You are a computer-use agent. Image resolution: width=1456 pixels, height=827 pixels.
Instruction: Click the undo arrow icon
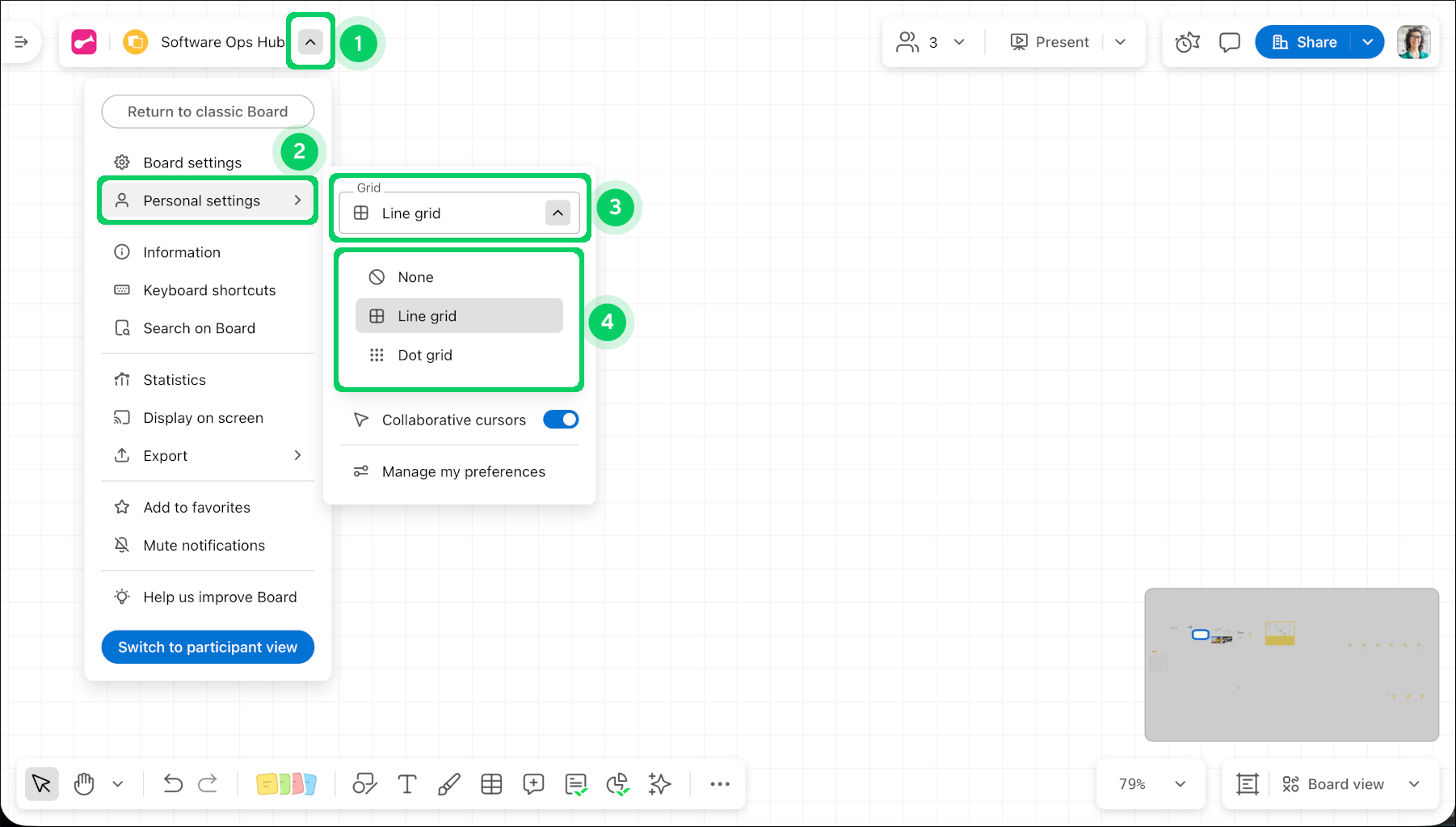[172, 784]
